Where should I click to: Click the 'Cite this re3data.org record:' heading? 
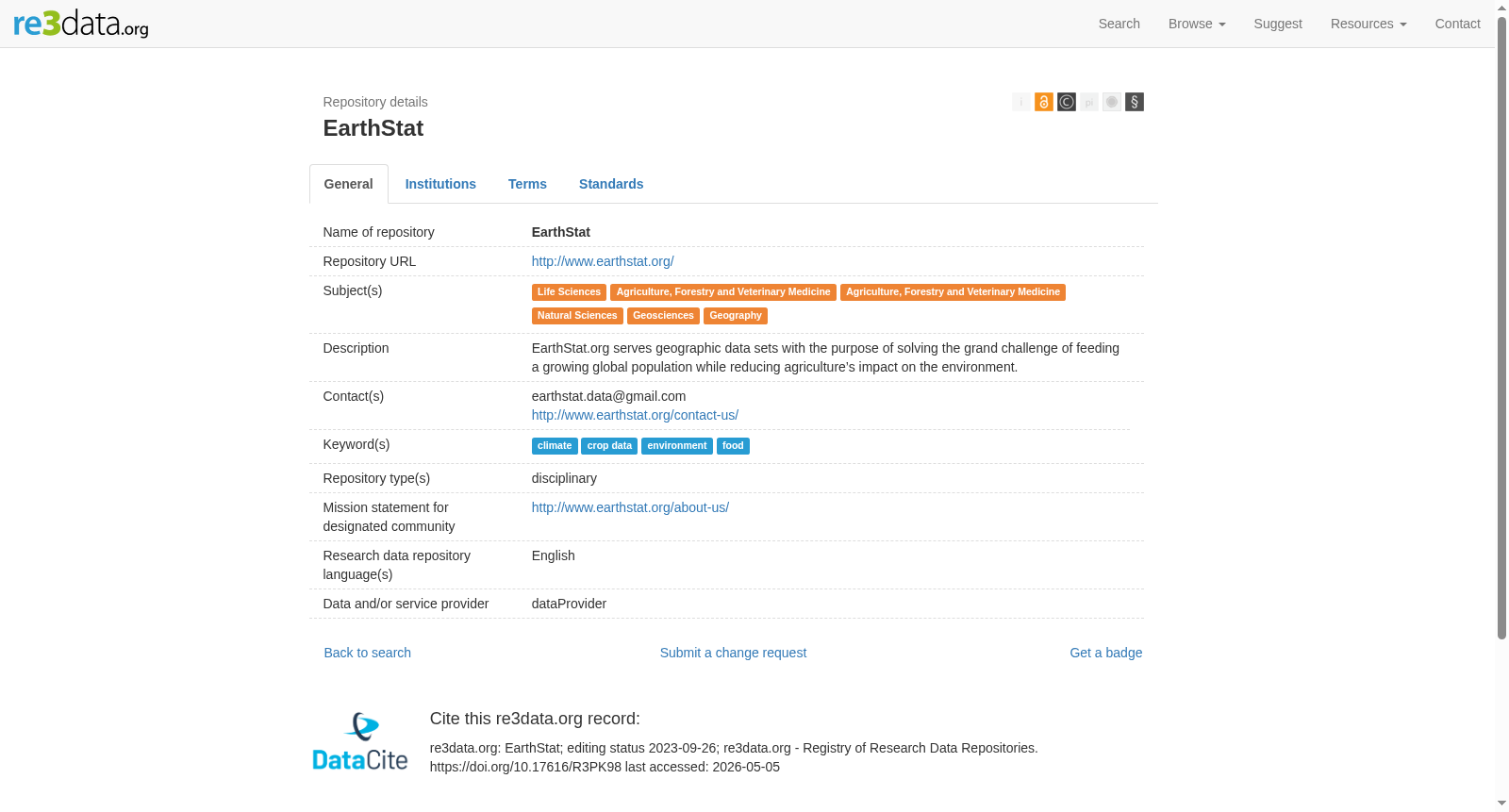tap(535, 719)
